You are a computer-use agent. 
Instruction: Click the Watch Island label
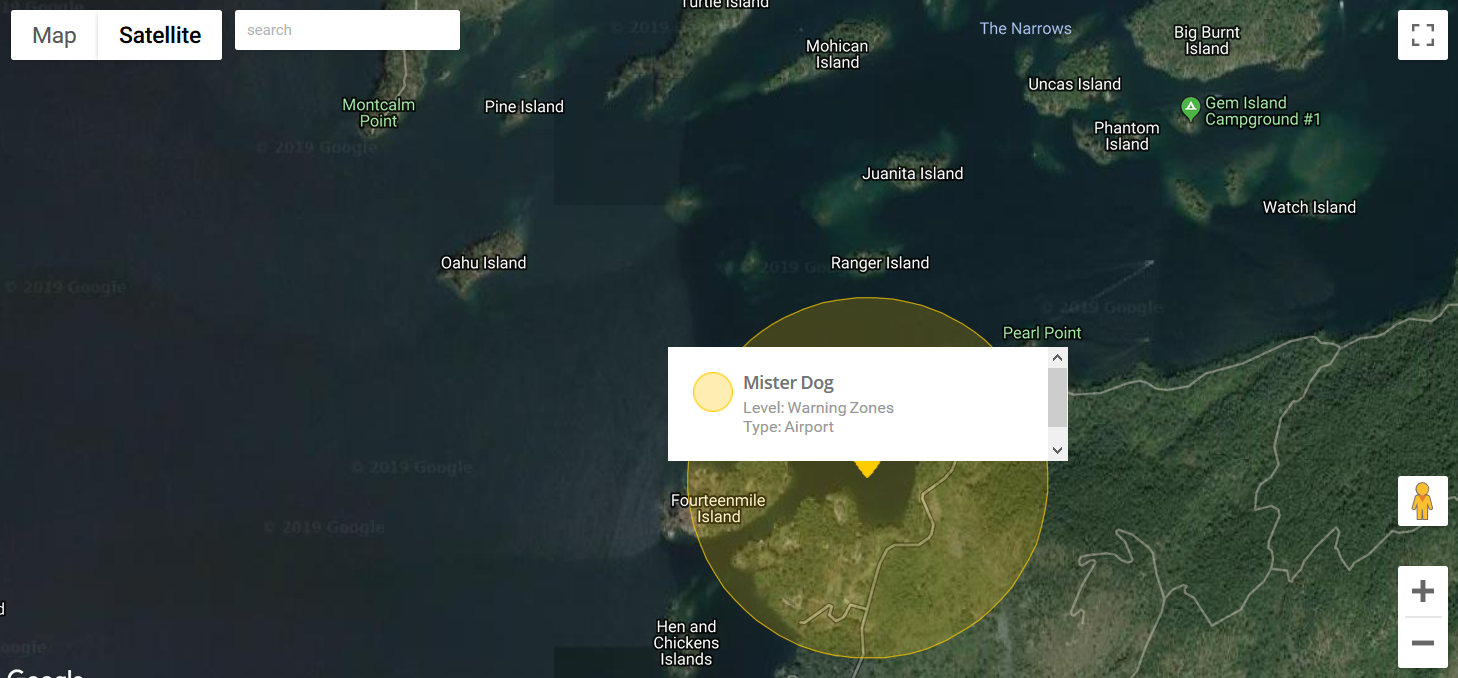[x=1309, y=208]
